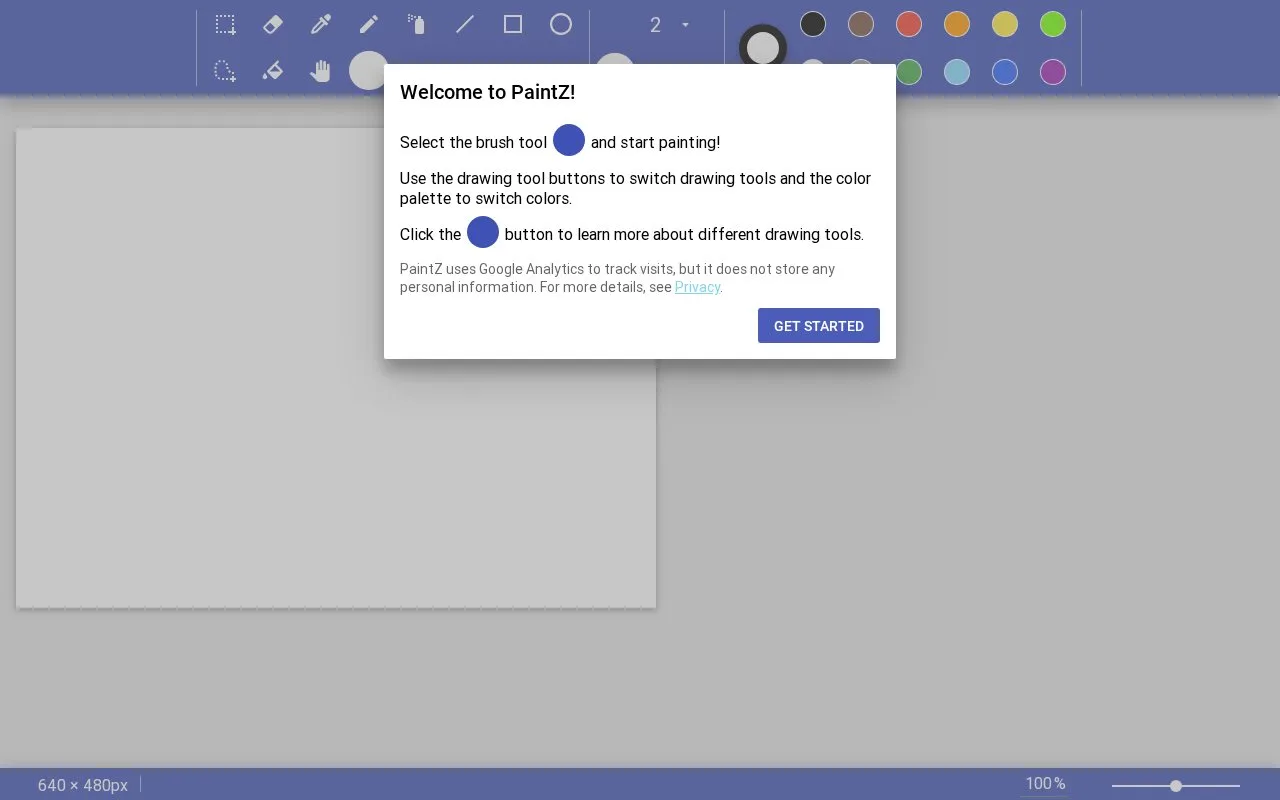
Task: Click the active color indicator ring
Action: click(x=763, y=48)
